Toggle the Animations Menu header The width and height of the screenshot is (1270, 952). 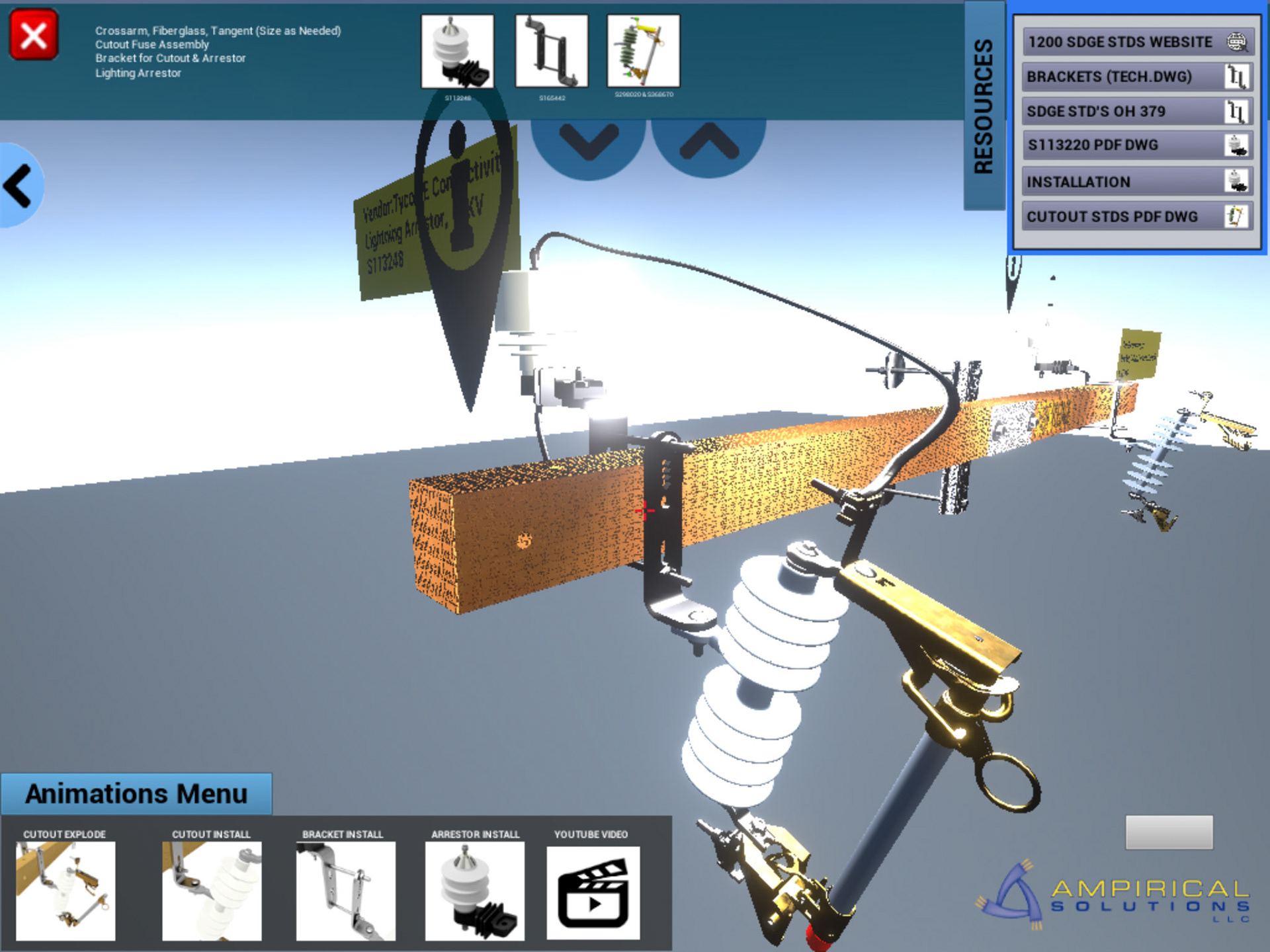click(136, 794)
